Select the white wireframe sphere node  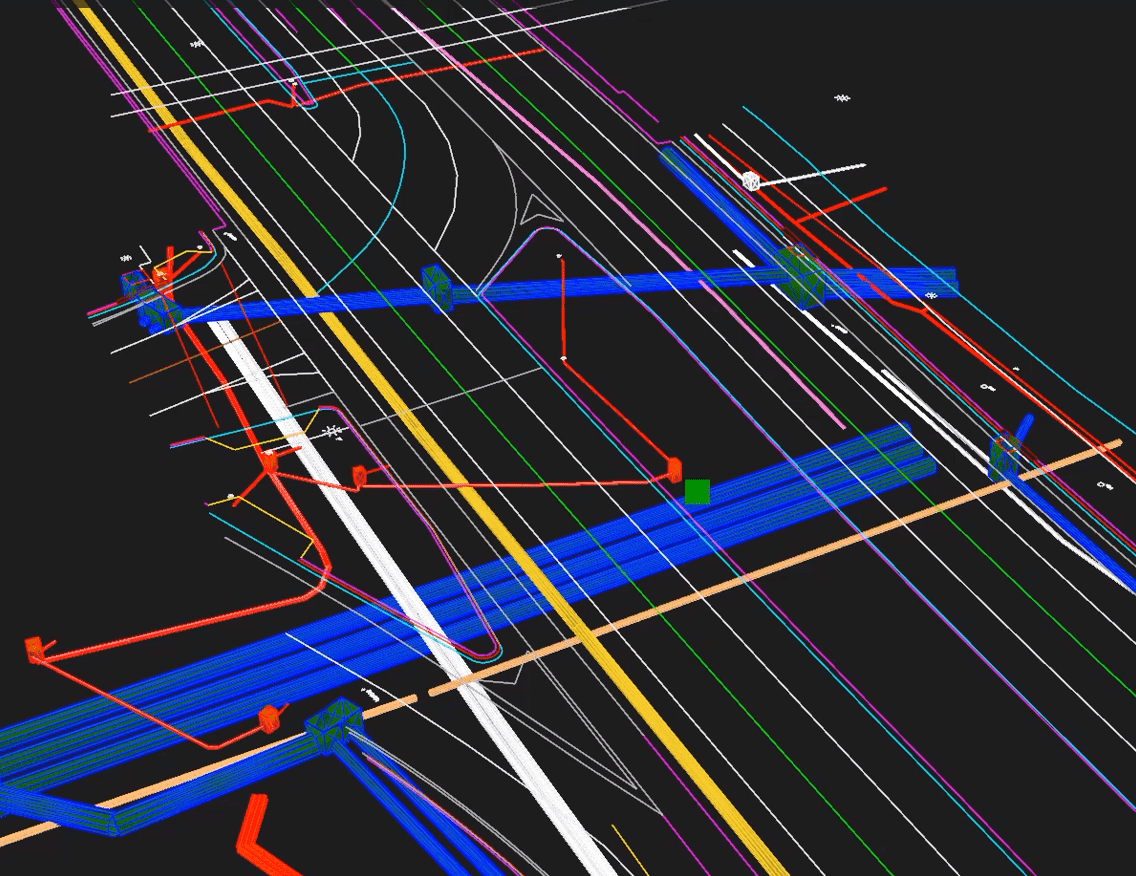[751, 181]
